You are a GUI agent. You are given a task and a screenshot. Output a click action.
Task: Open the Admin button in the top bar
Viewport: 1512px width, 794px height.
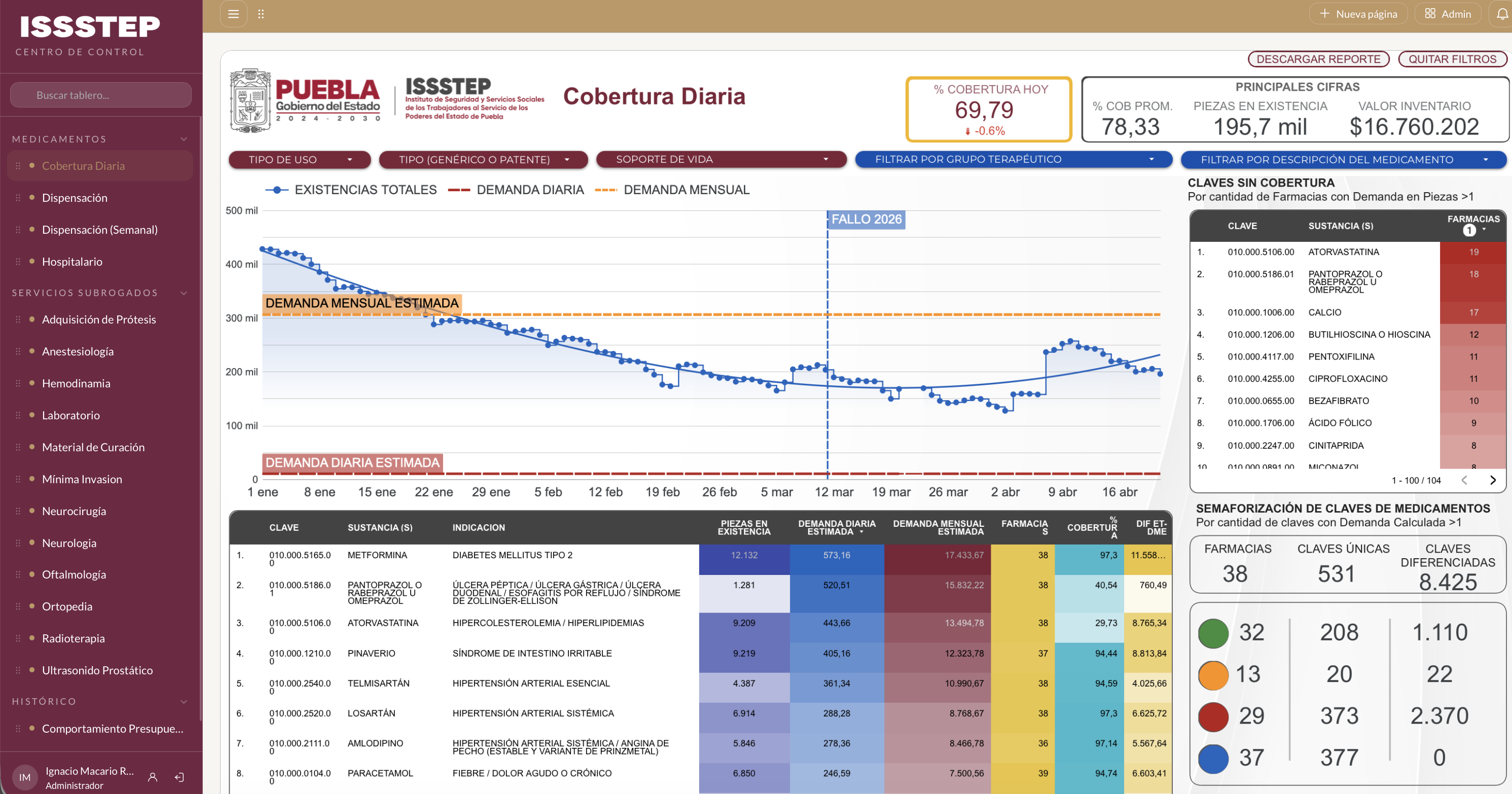point(1448,14)
